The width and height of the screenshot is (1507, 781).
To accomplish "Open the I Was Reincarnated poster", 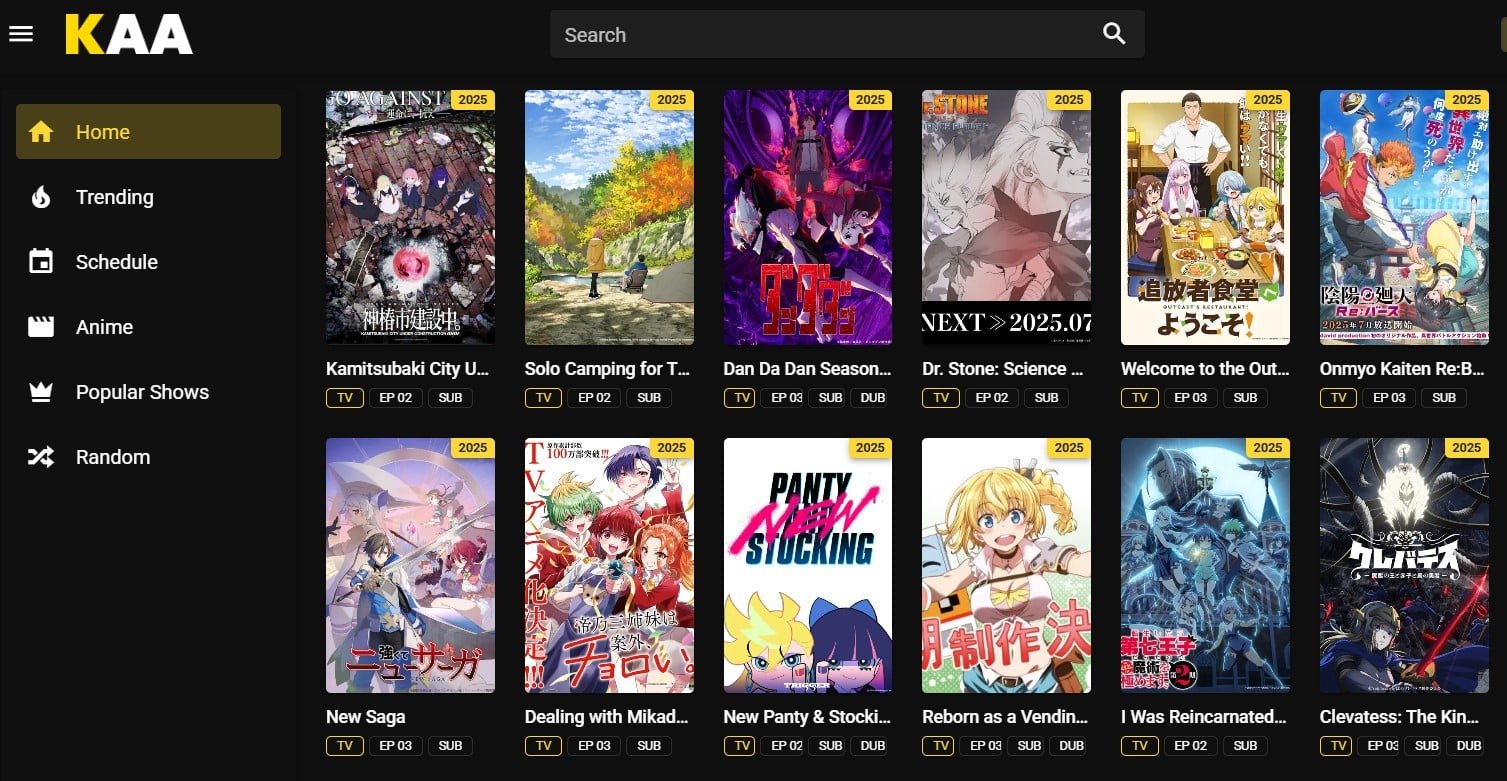I will pyautogui.click(x=1205, y=565).
